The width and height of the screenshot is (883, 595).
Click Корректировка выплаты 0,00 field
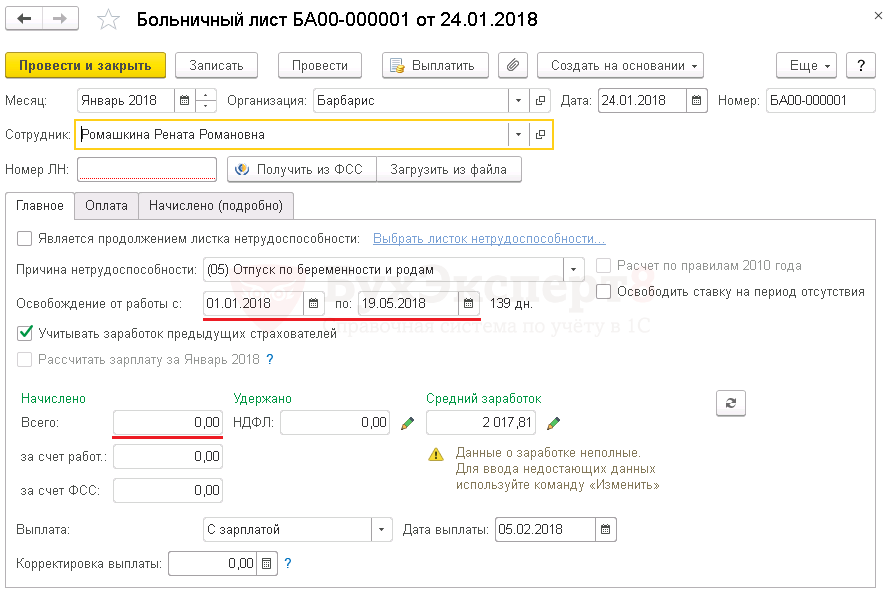tap(213, 563)
